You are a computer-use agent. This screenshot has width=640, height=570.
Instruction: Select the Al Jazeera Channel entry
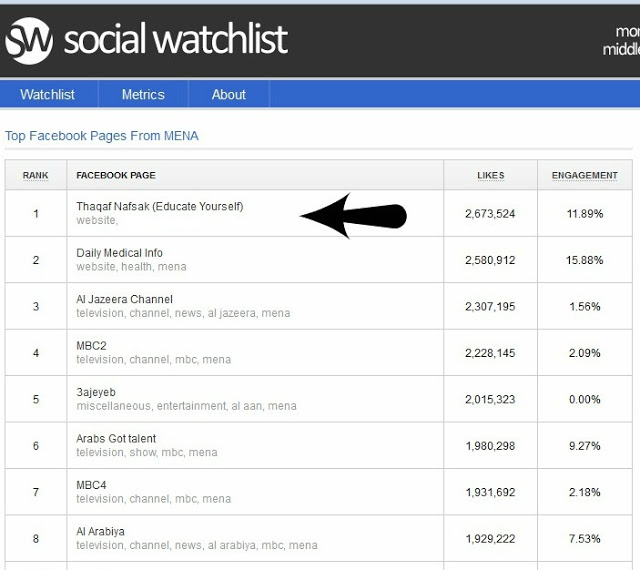coord(124,299)
